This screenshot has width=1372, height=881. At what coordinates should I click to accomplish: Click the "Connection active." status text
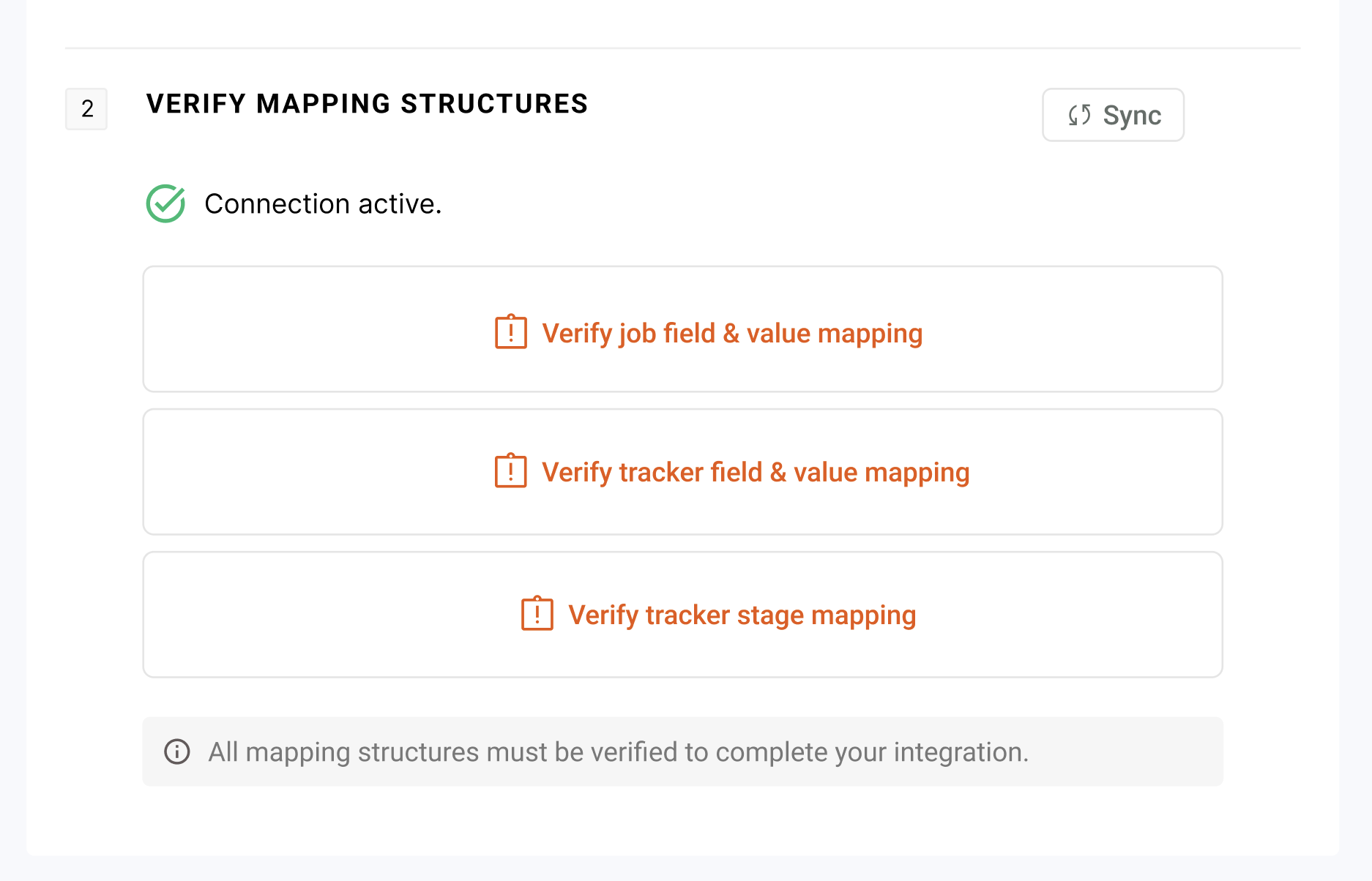(x=323, y=204)
